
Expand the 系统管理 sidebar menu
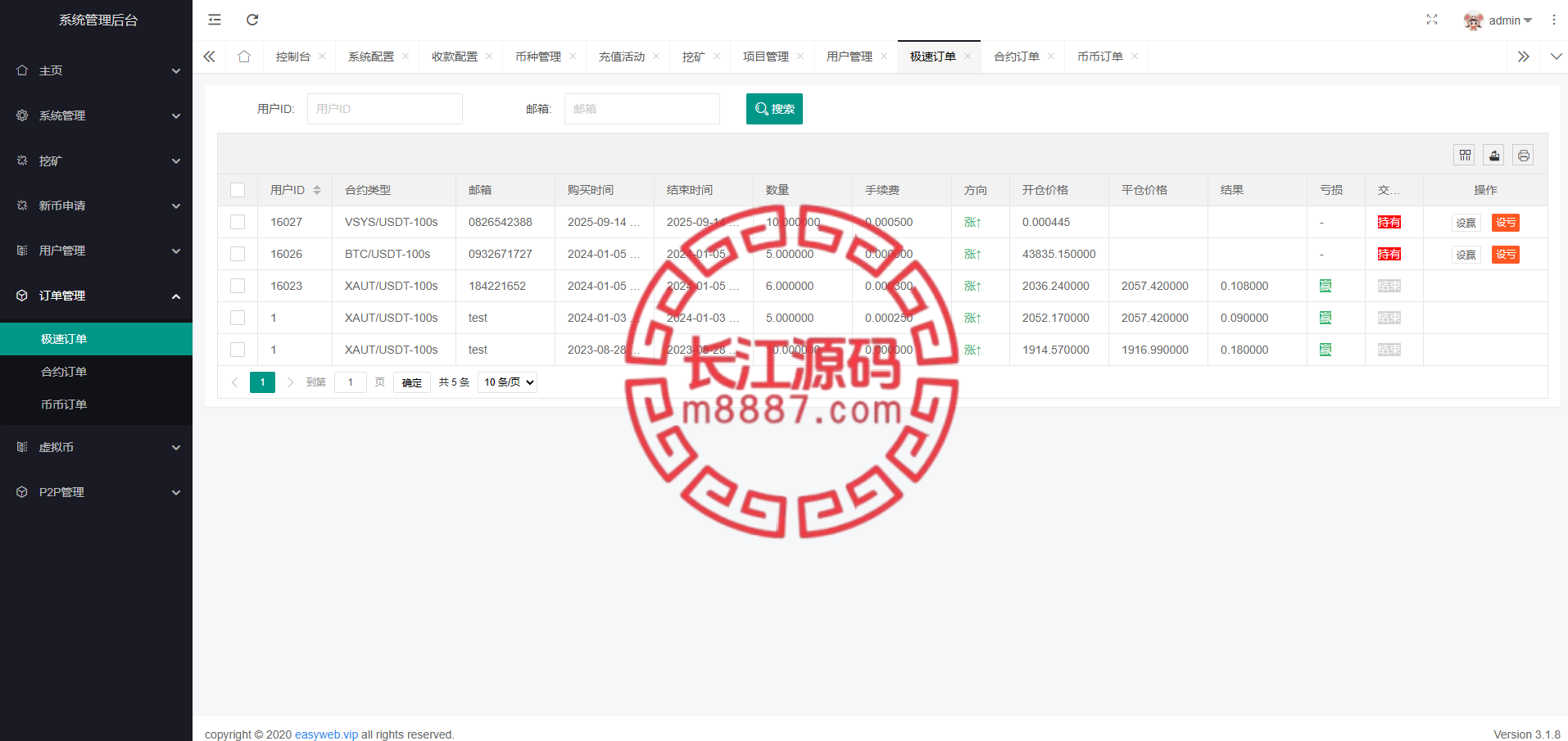tap(96, 115)
